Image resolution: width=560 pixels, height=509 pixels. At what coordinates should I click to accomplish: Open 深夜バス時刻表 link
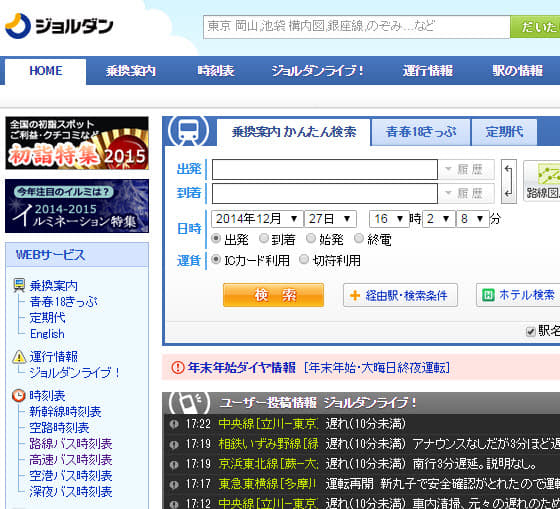pos(71,492)
